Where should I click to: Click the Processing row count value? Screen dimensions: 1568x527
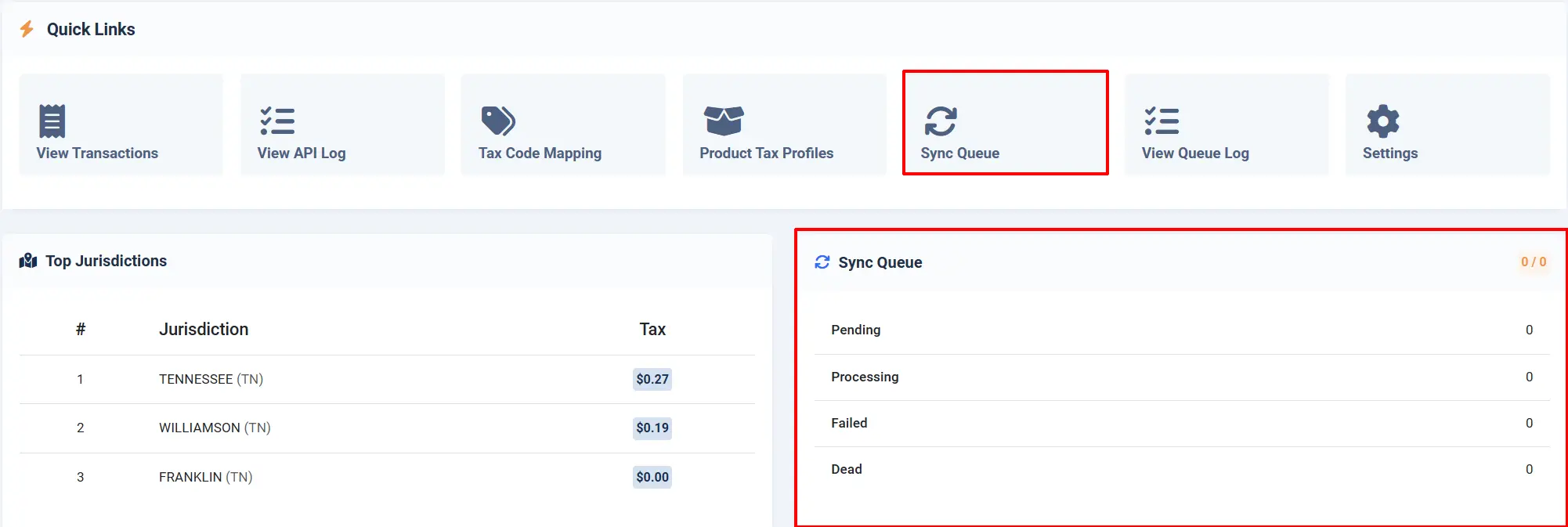1529,377
